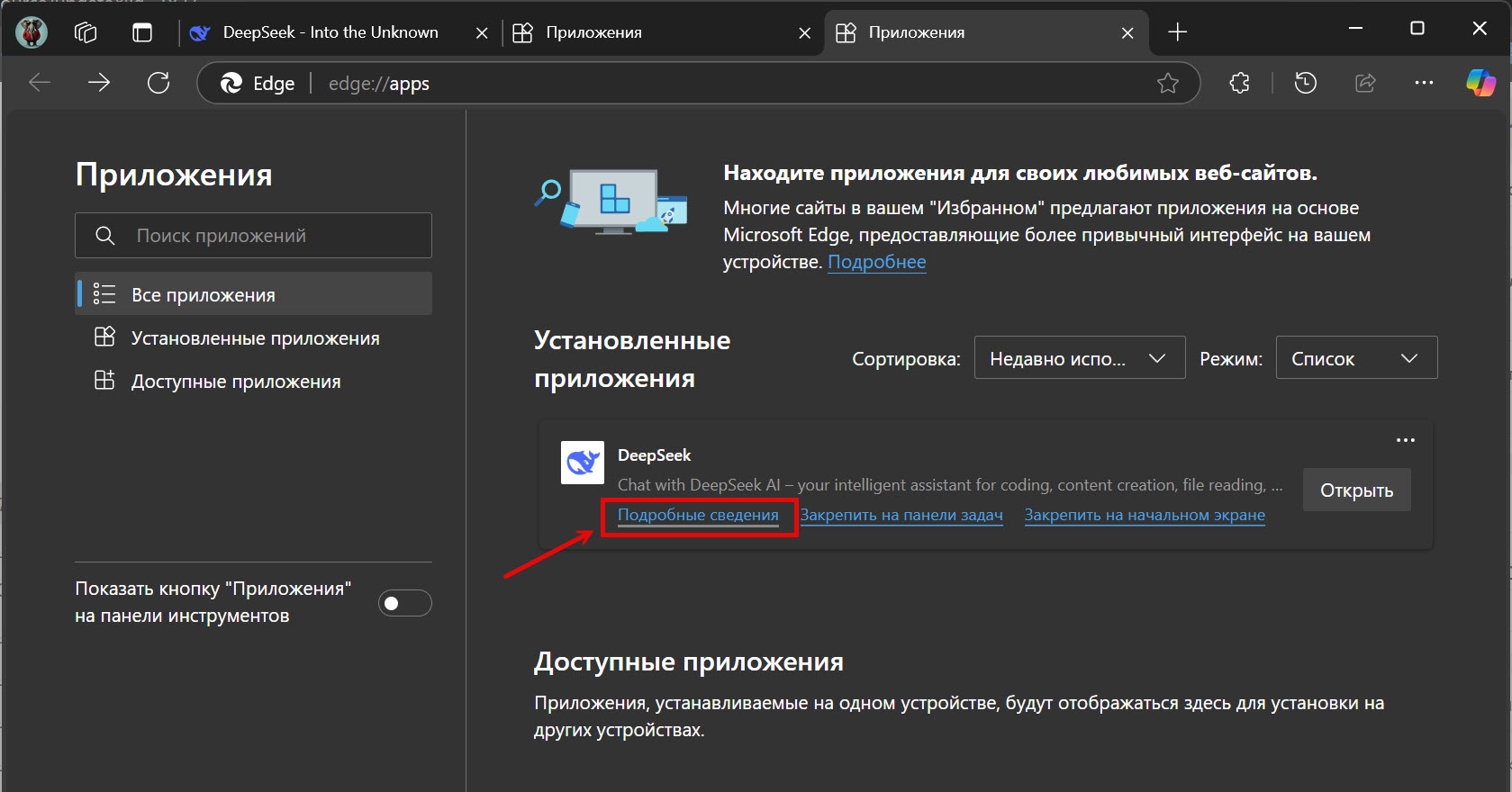Open the Extensions puzzle icon
This screenshot has height=792, width=1512.
[x=1240, y=83]
